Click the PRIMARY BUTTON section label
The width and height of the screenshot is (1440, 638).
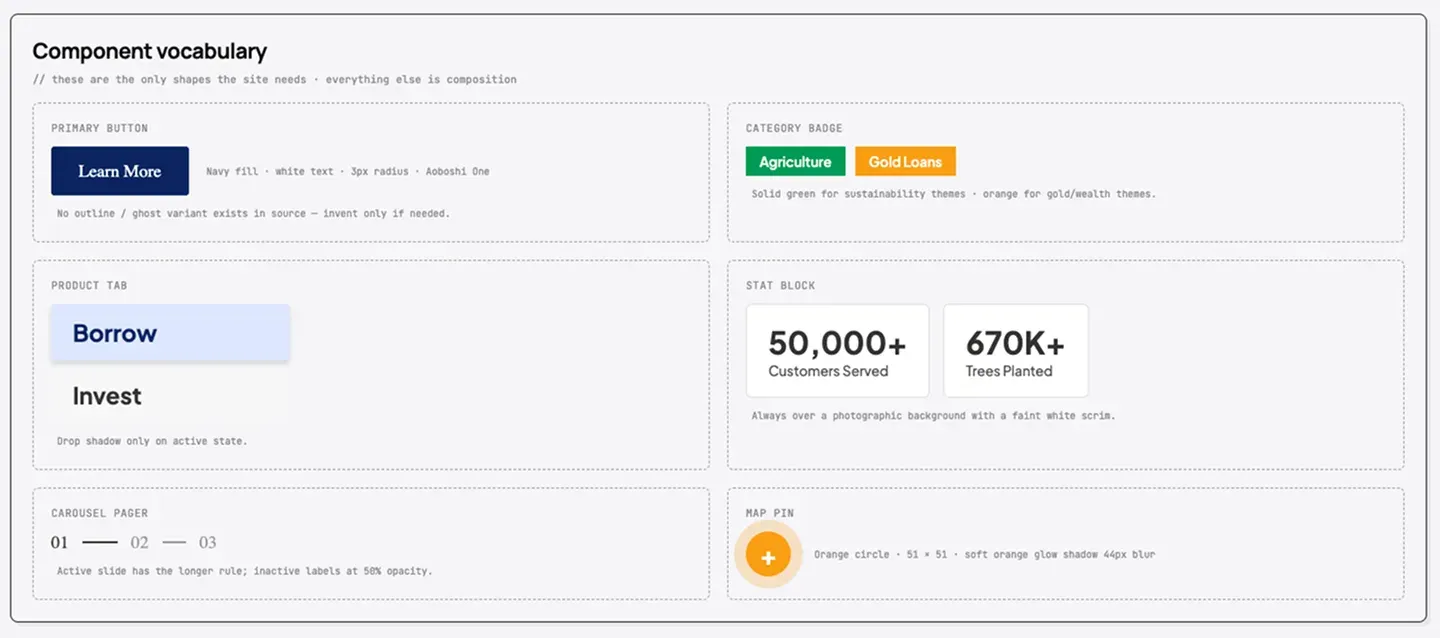pos(100,128)
